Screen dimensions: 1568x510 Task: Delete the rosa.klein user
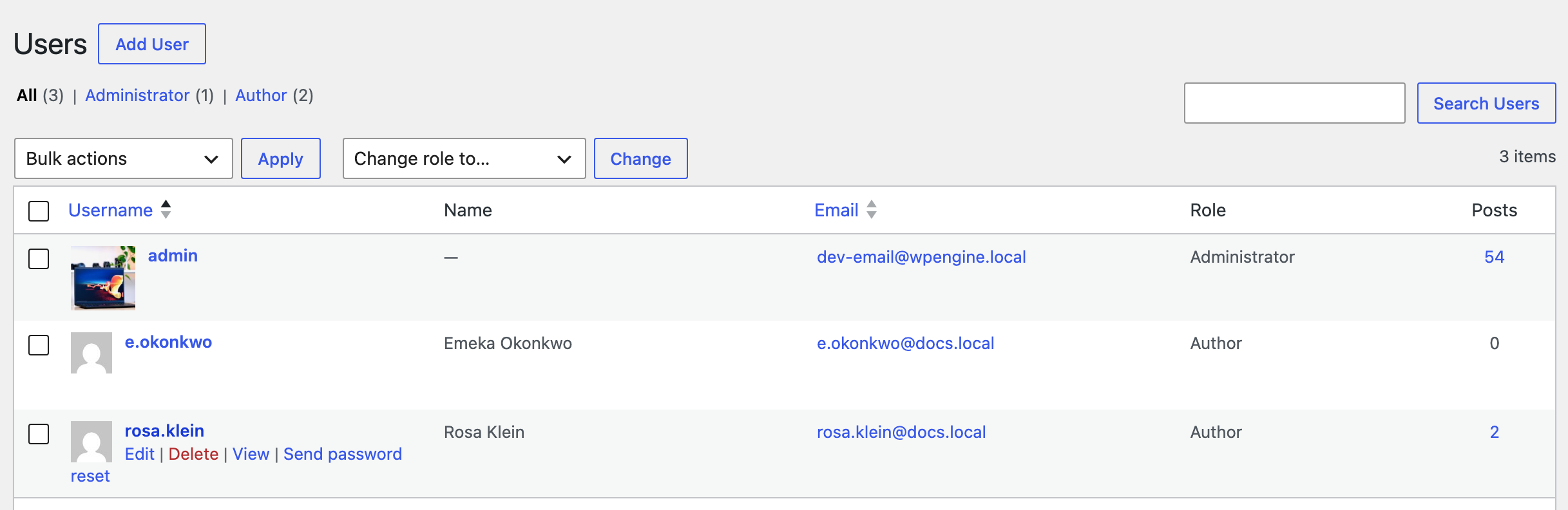click(x=193, y=454)
